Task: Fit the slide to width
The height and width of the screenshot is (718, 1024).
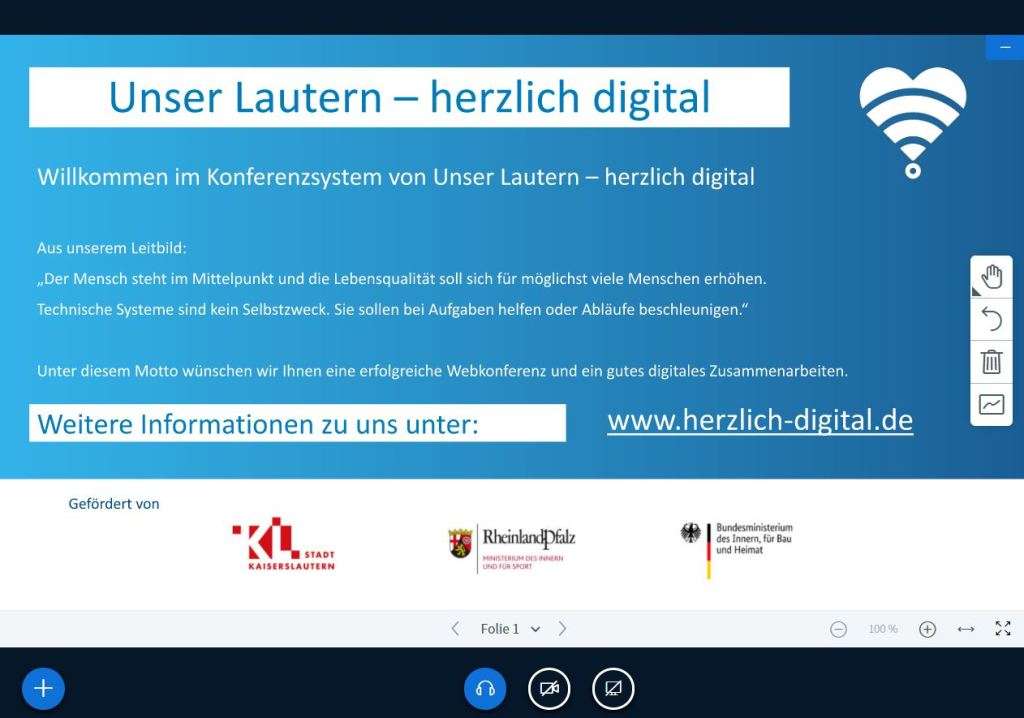Action: tap(966, 629)
